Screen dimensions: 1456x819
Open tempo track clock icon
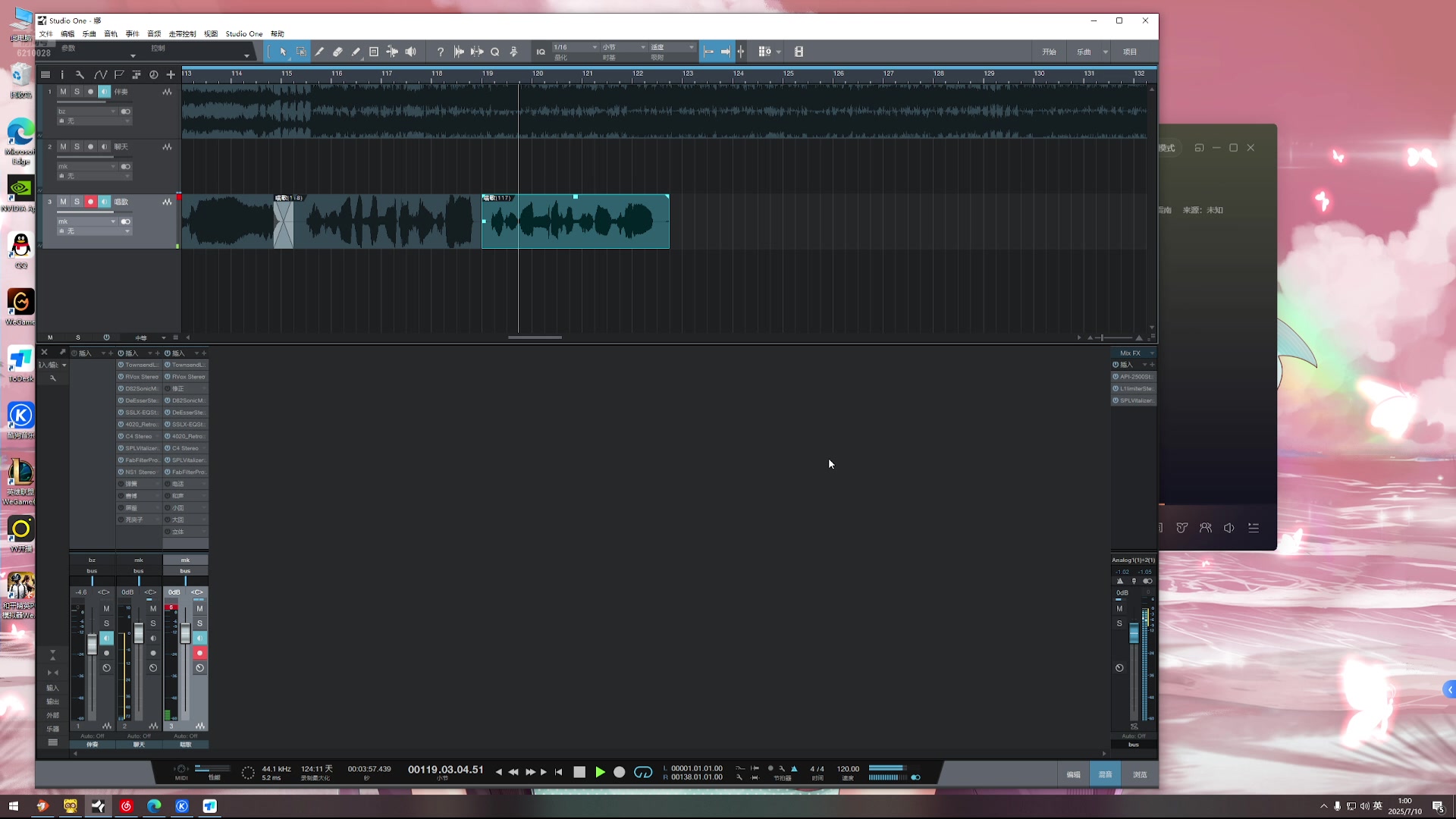tap(154, 74)
